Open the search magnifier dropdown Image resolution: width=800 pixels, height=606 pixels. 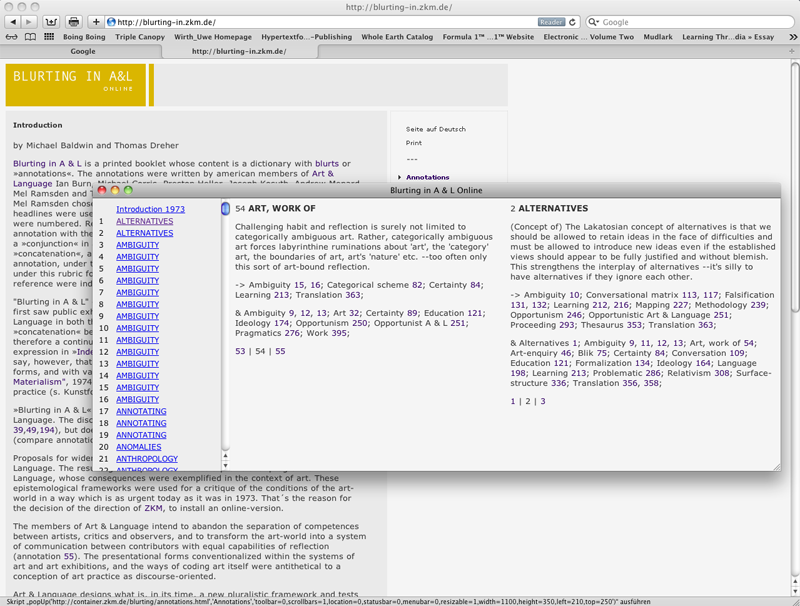(594, 21)
